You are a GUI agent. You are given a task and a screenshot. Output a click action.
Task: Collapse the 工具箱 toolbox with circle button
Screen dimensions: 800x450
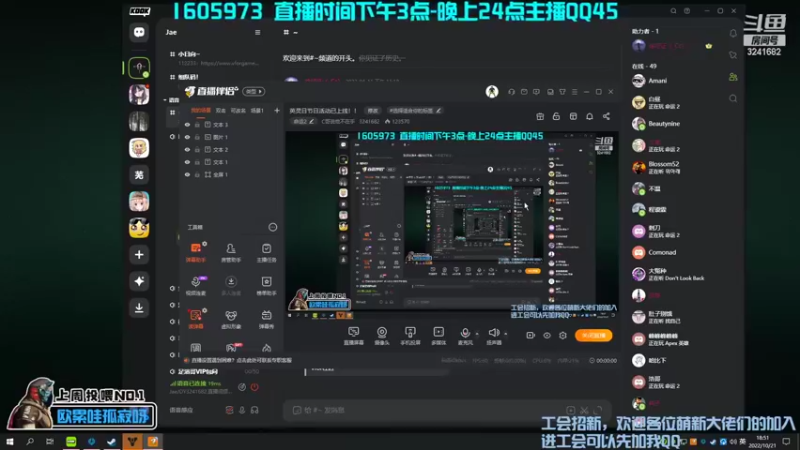point(273,227)
